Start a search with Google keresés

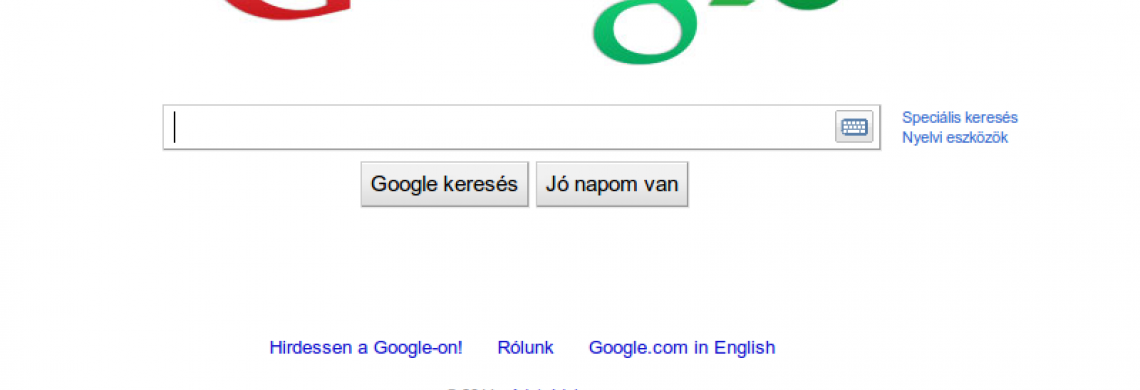[444, 184]
